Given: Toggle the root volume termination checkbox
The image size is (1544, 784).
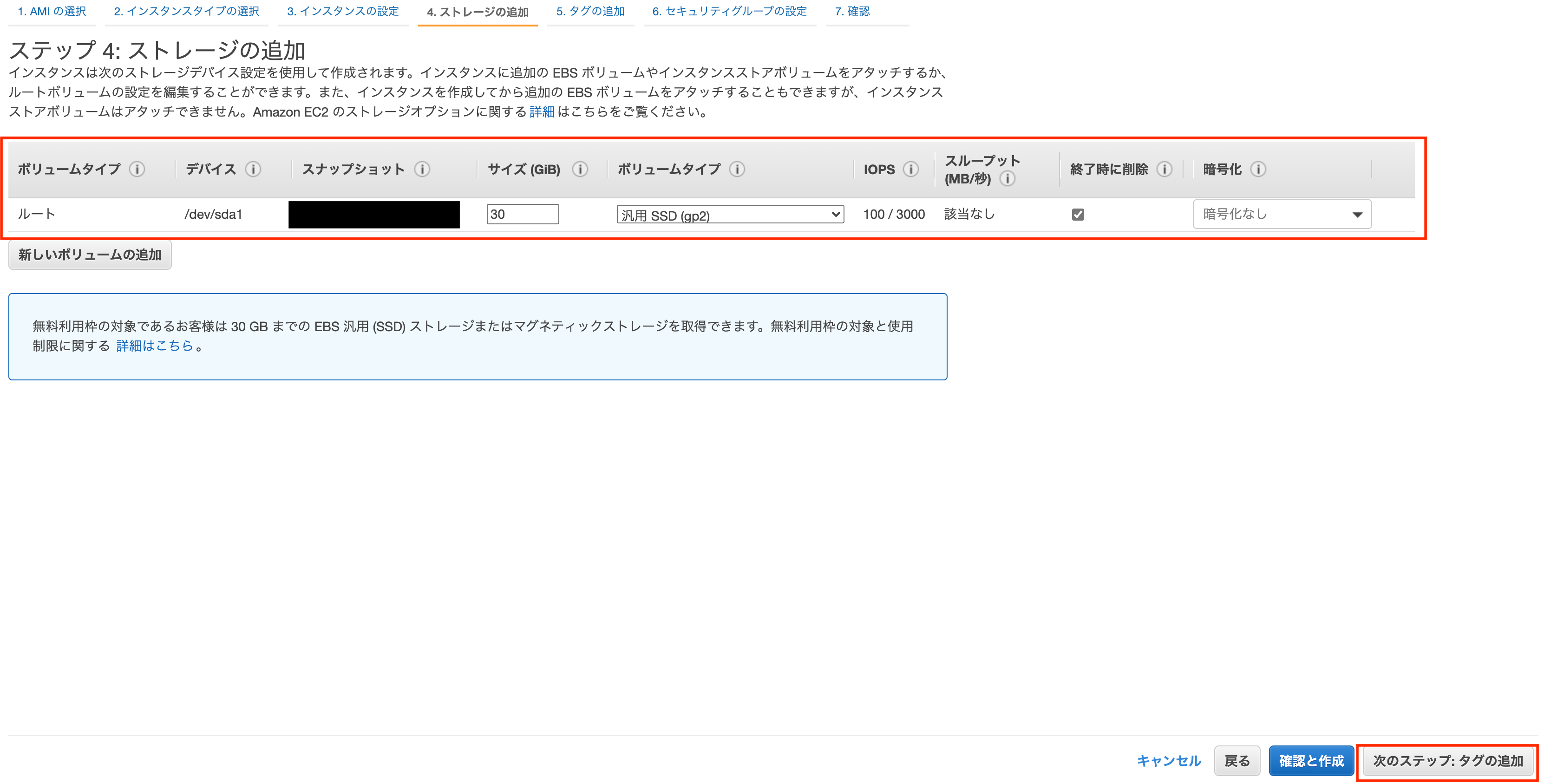Looking at the screenshot, I should coord(1078,214).
